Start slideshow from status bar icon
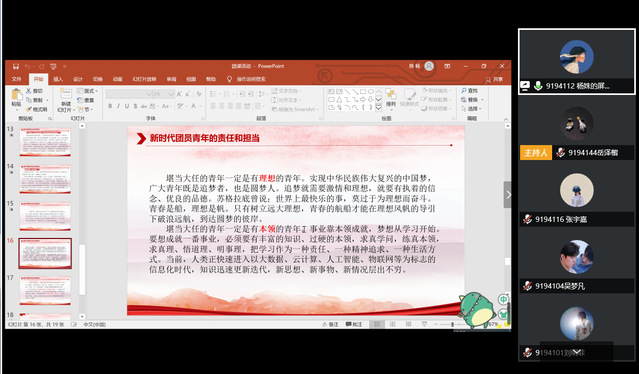The height and width of the screenshot is (374, 639). coord(424,324)
